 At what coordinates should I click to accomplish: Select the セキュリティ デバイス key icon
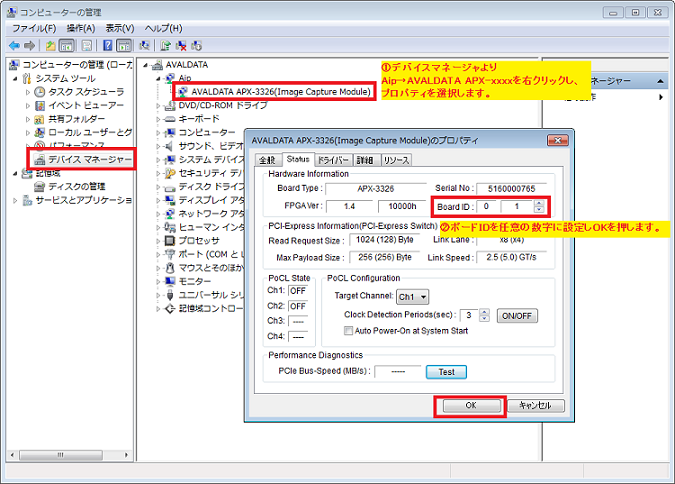170,173
